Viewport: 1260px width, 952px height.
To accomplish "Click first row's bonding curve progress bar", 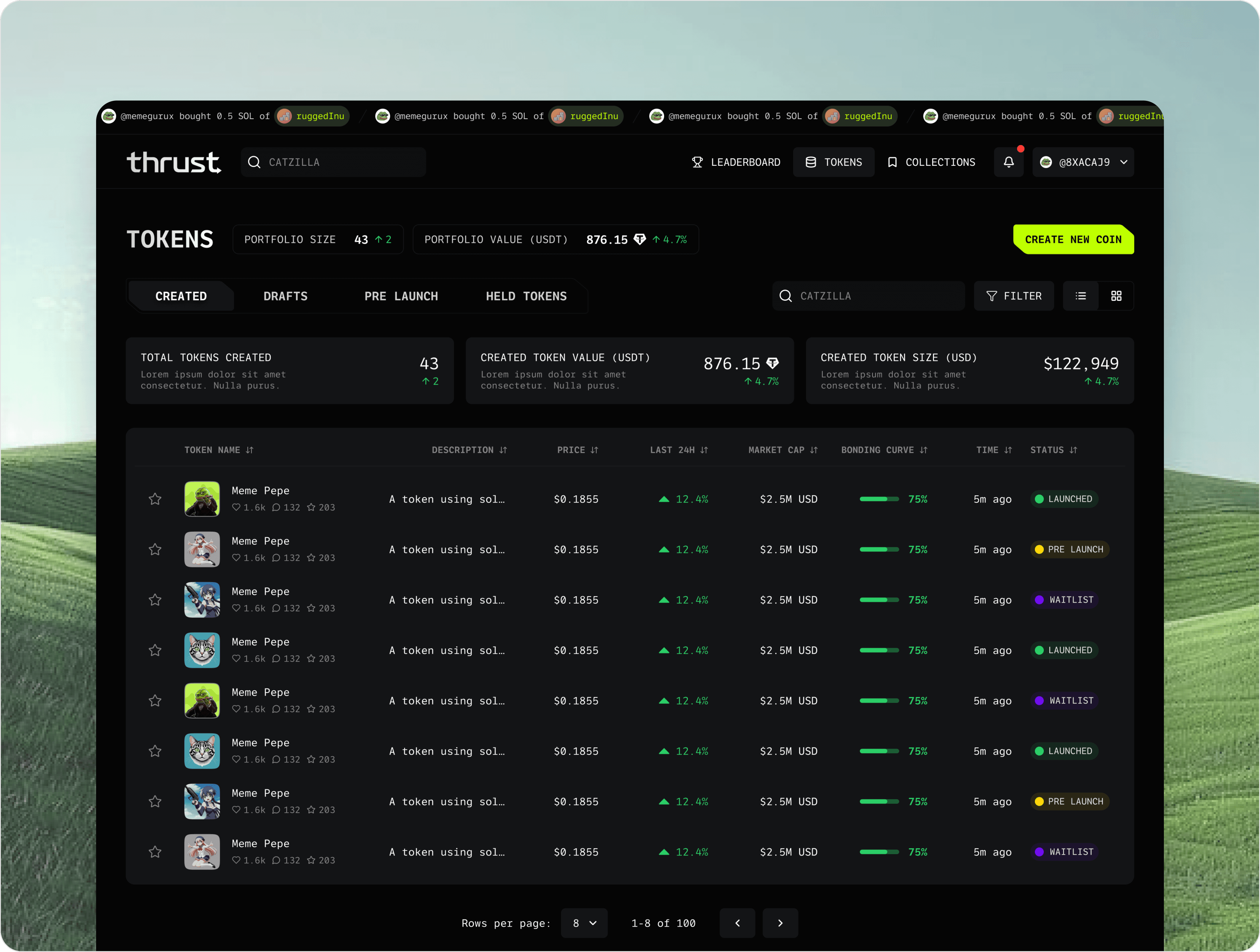I will coord(879,499).
